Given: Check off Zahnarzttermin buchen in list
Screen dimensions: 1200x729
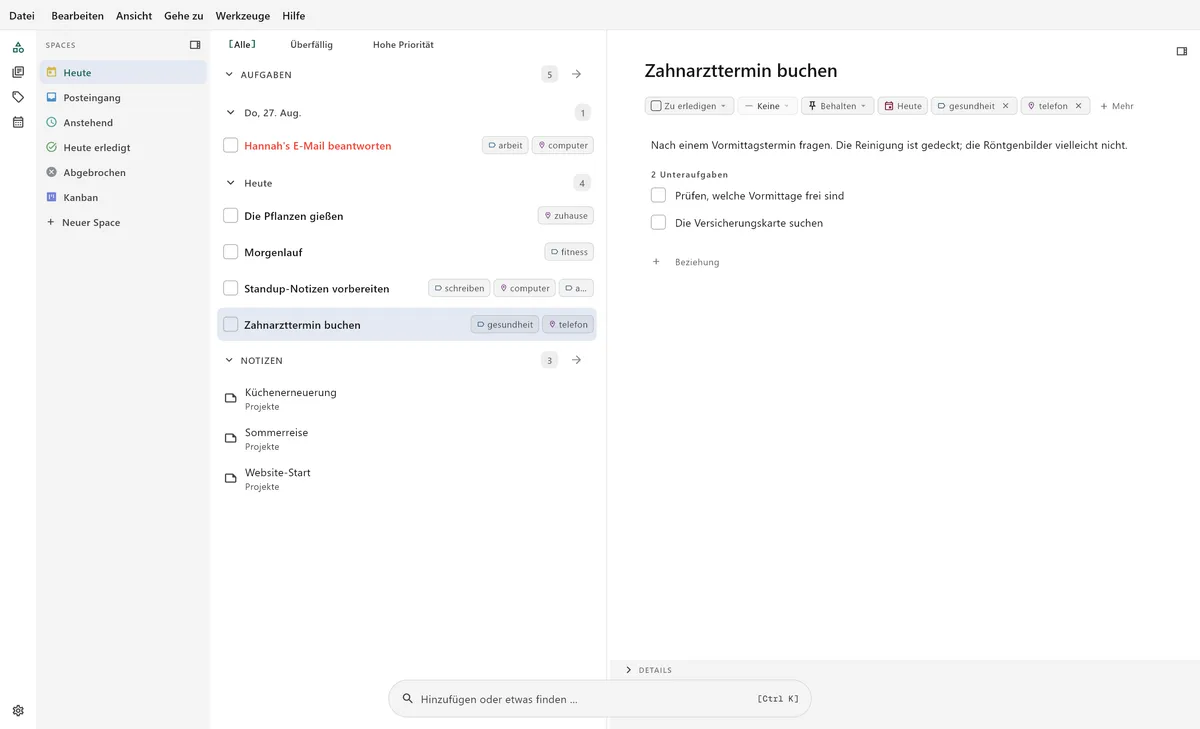Looking at the screenshot, I should [x=231, y=324].
